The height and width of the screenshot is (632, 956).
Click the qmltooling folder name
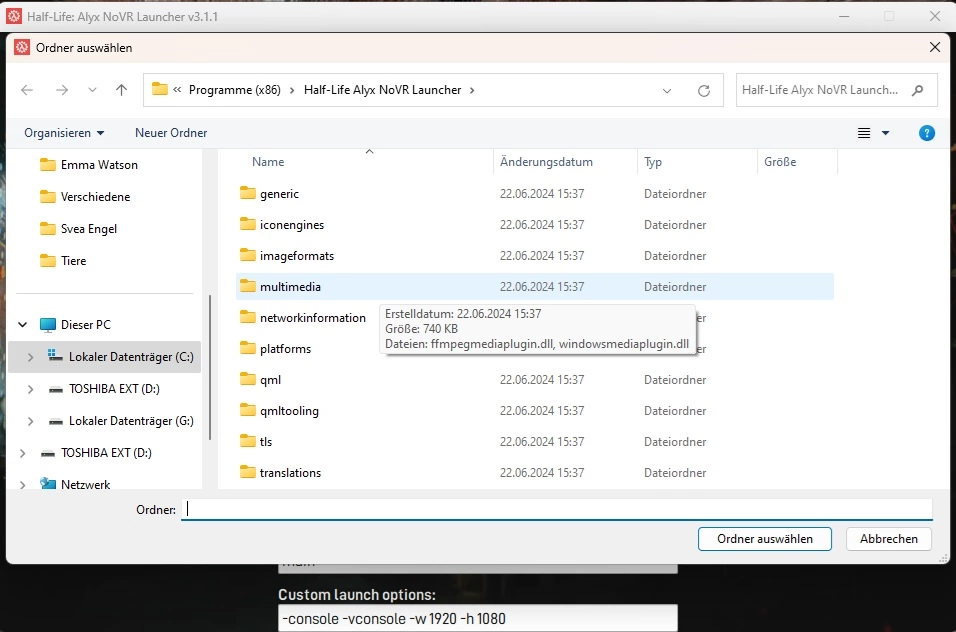point(289,411)
